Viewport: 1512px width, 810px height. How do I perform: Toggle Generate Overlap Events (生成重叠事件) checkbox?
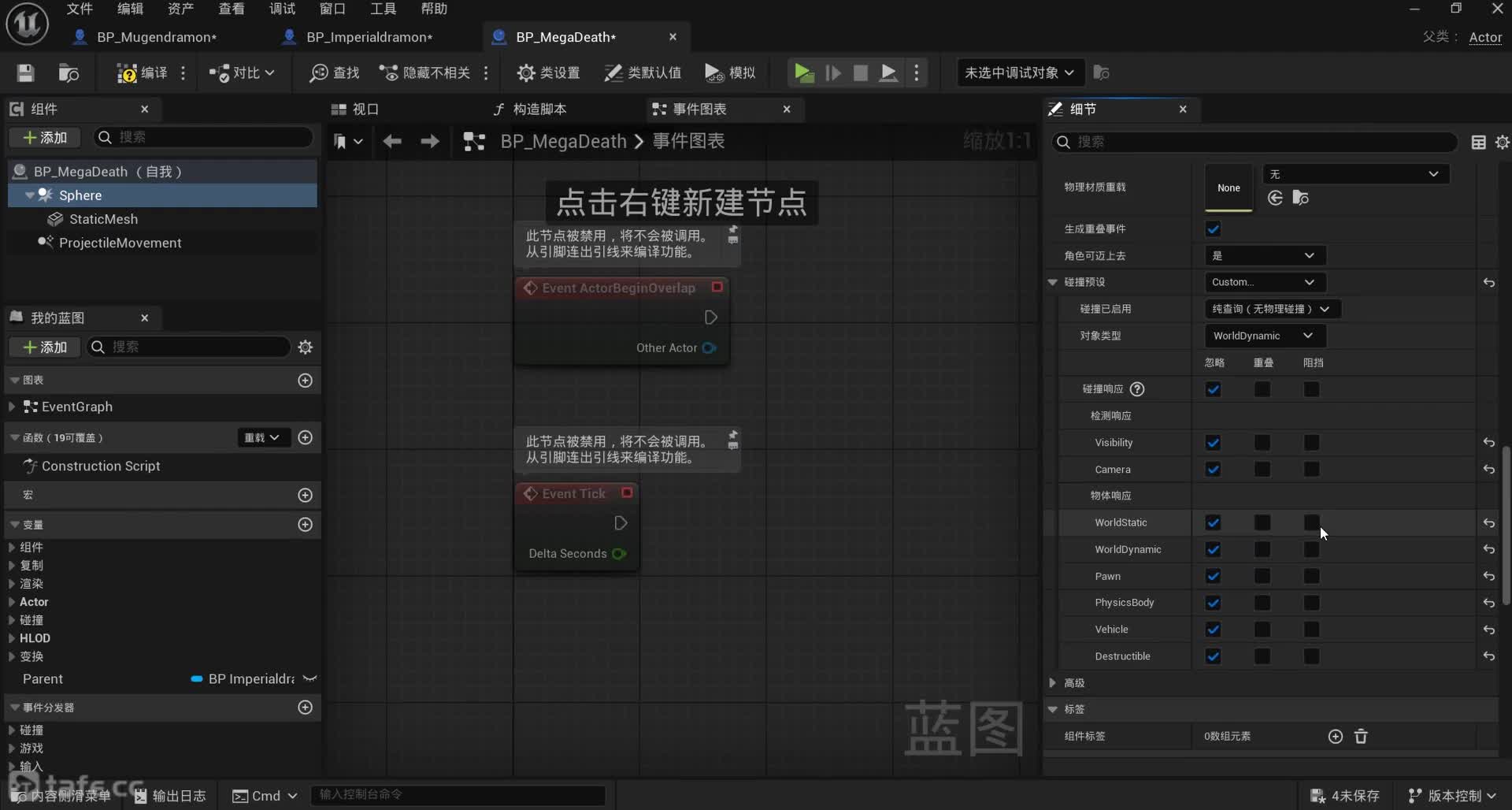pos(1213,229)
